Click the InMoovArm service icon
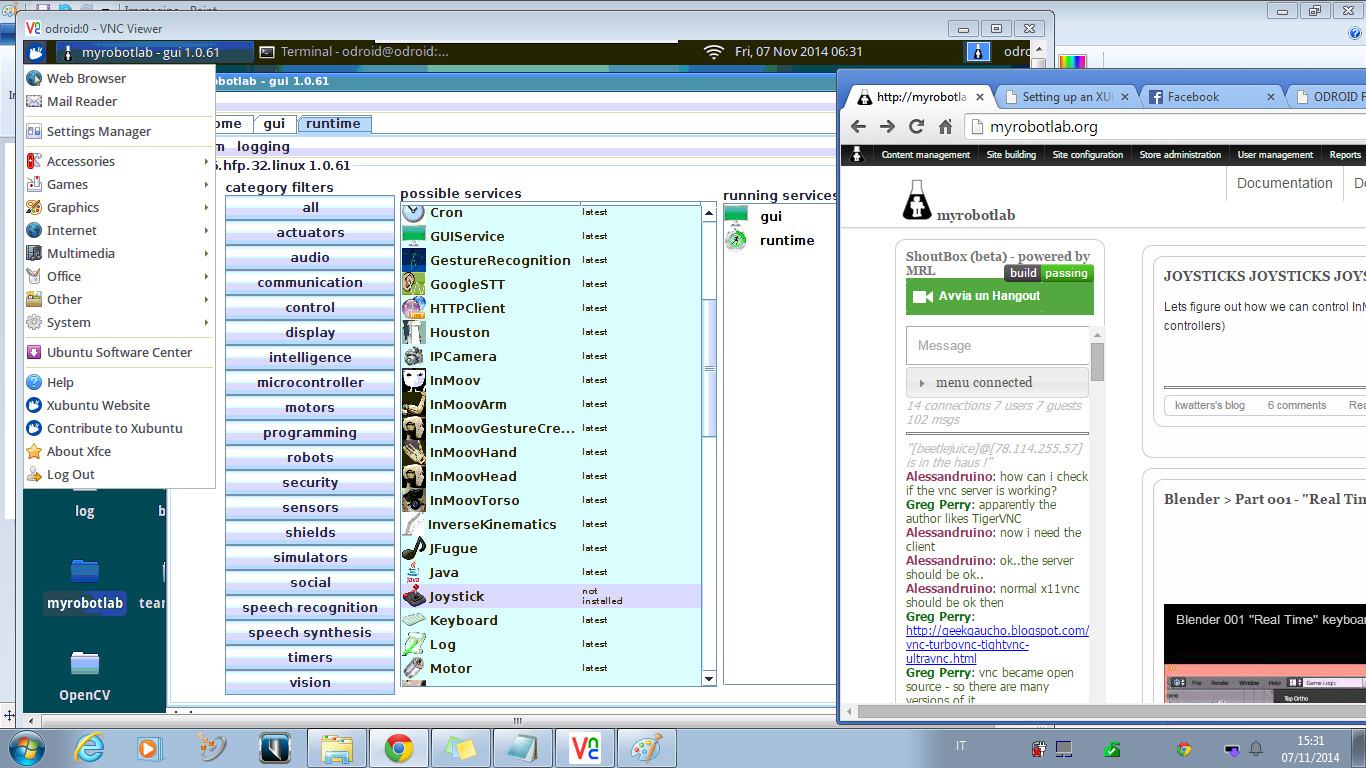This screenshot has height=768, width=1366. point(414,404)
